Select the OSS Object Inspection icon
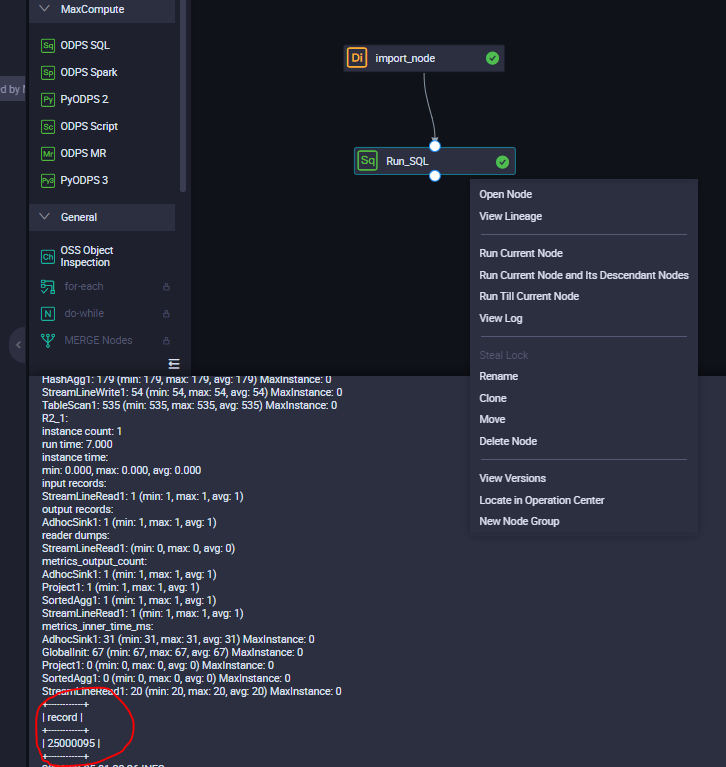Screen dimensions: 726x767 [48, 256]
